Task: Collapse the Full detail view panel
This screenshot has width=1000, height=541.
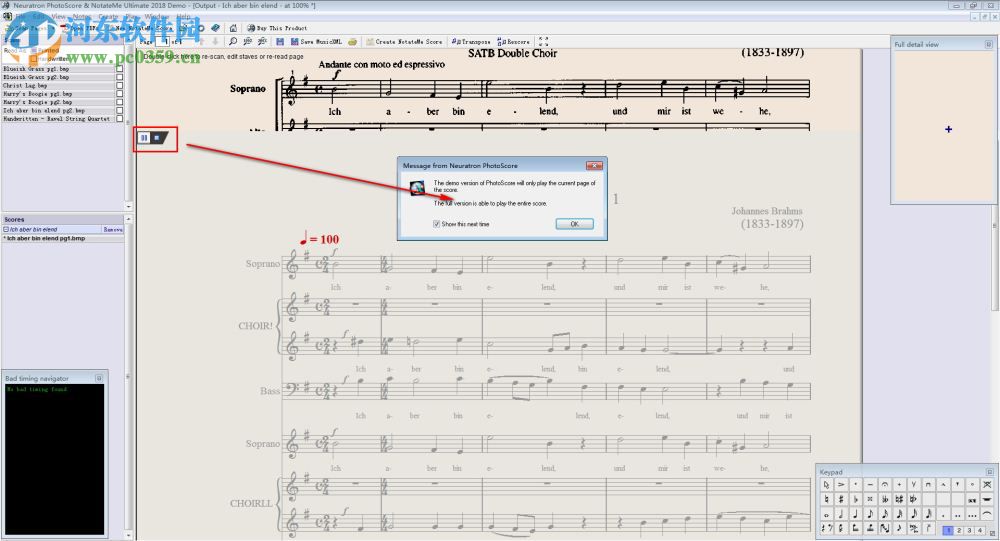Action: [x=989, y=45]
